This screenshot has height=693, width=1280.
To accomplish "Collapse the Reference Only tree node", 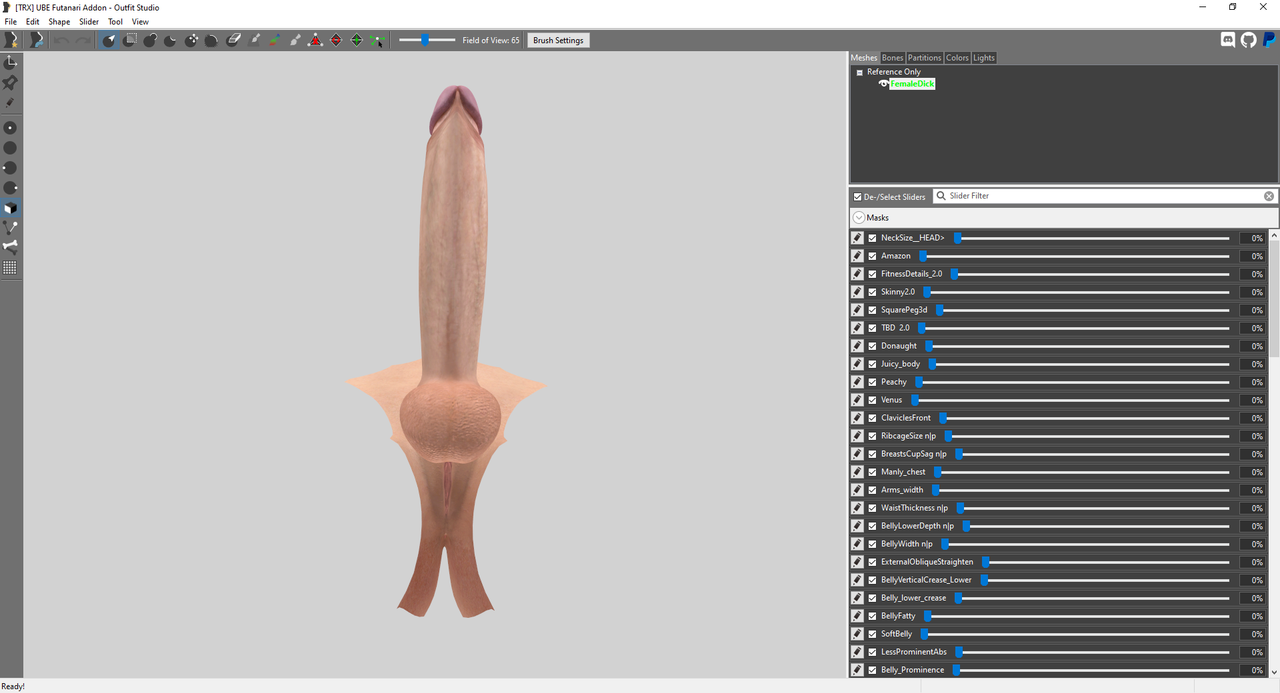I will (x=859, y=72).
